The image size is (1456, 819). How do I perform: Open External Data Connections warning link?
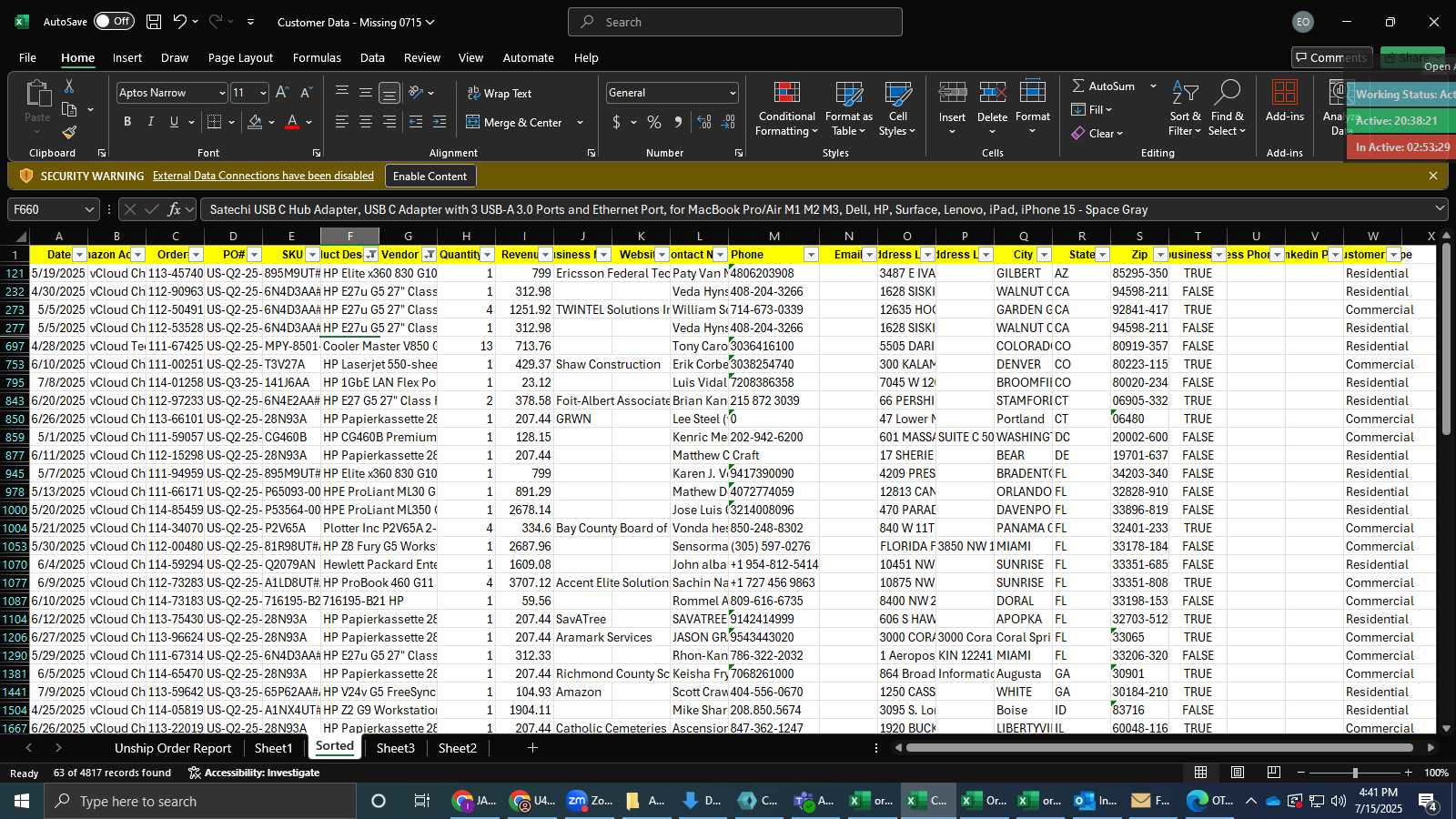point(263,176)
